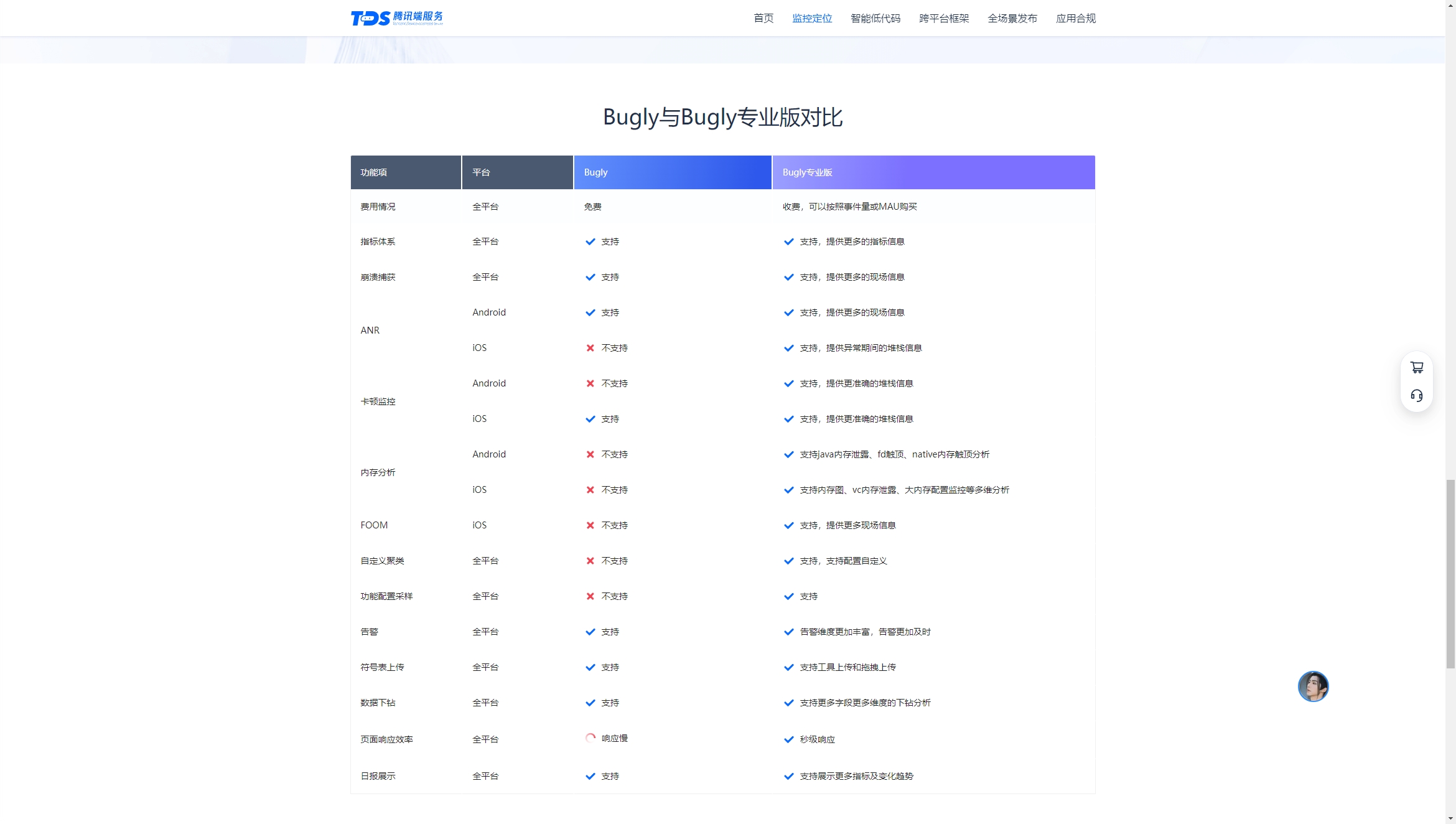Viewport: 1456px width, 824px height.
Task: Click the 免费 cell
Action: [x=592, y=207]
